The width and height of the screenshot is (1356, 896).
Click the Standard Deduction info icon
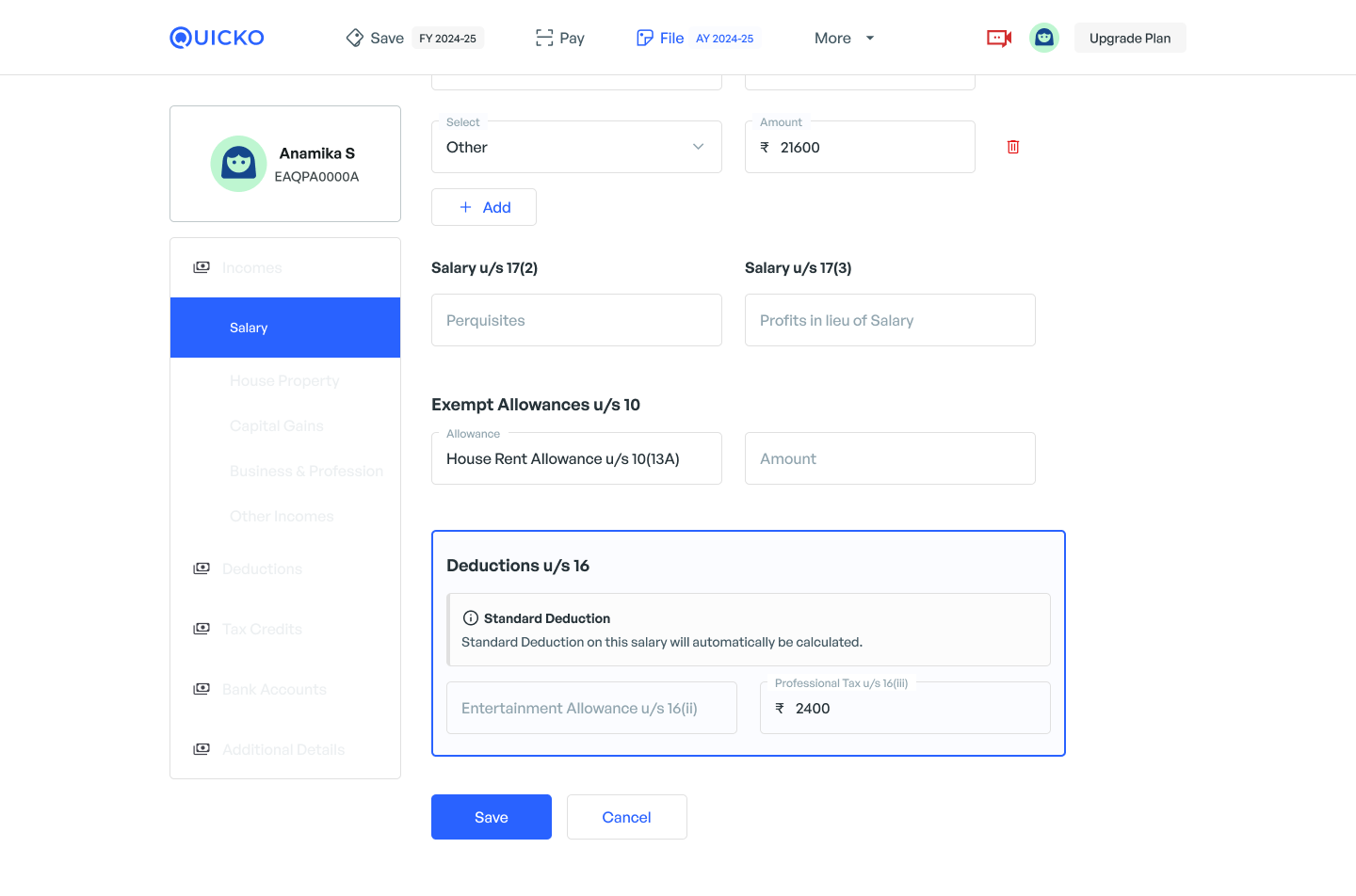coord(470,618)
